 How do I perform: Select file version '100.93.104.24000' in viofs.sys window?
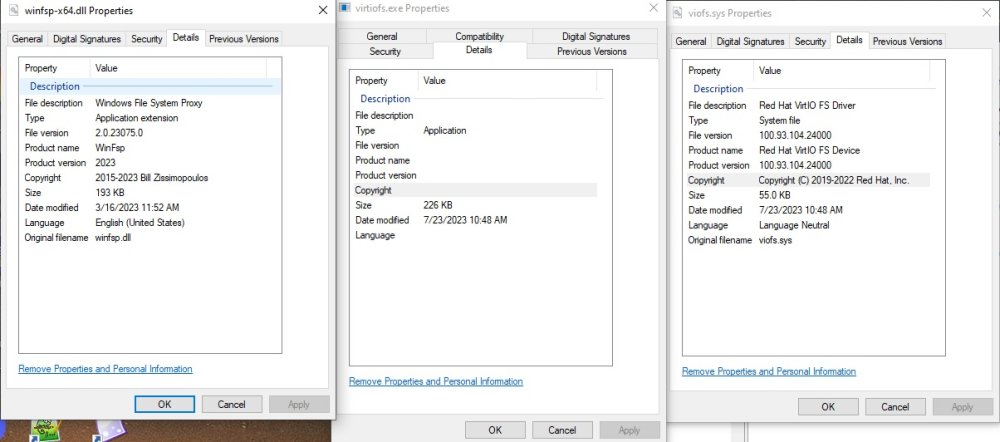point(795,135)
